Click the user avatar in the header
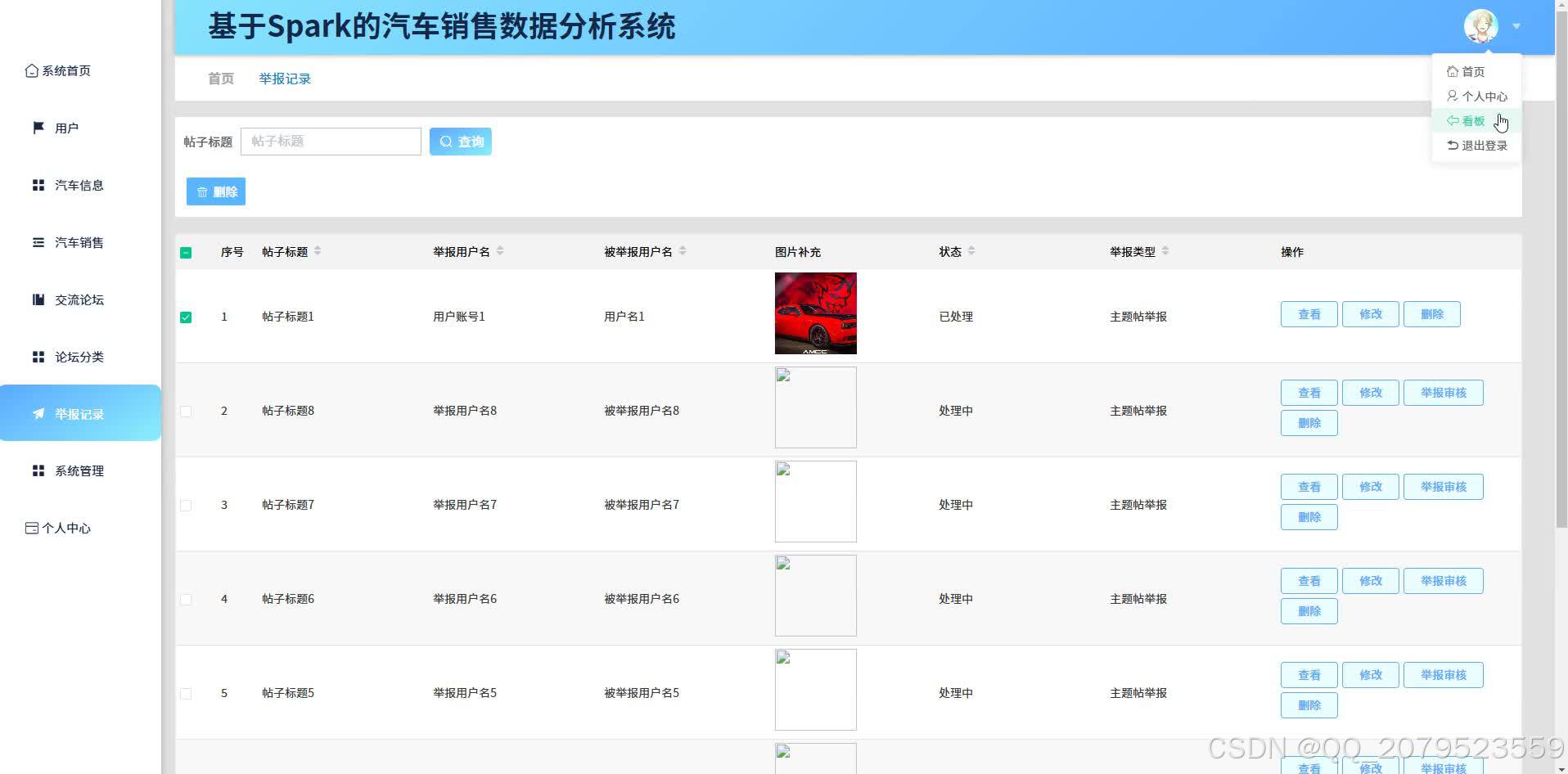Viewport: 1568px width, 774px height. [x=1481, y=26]
